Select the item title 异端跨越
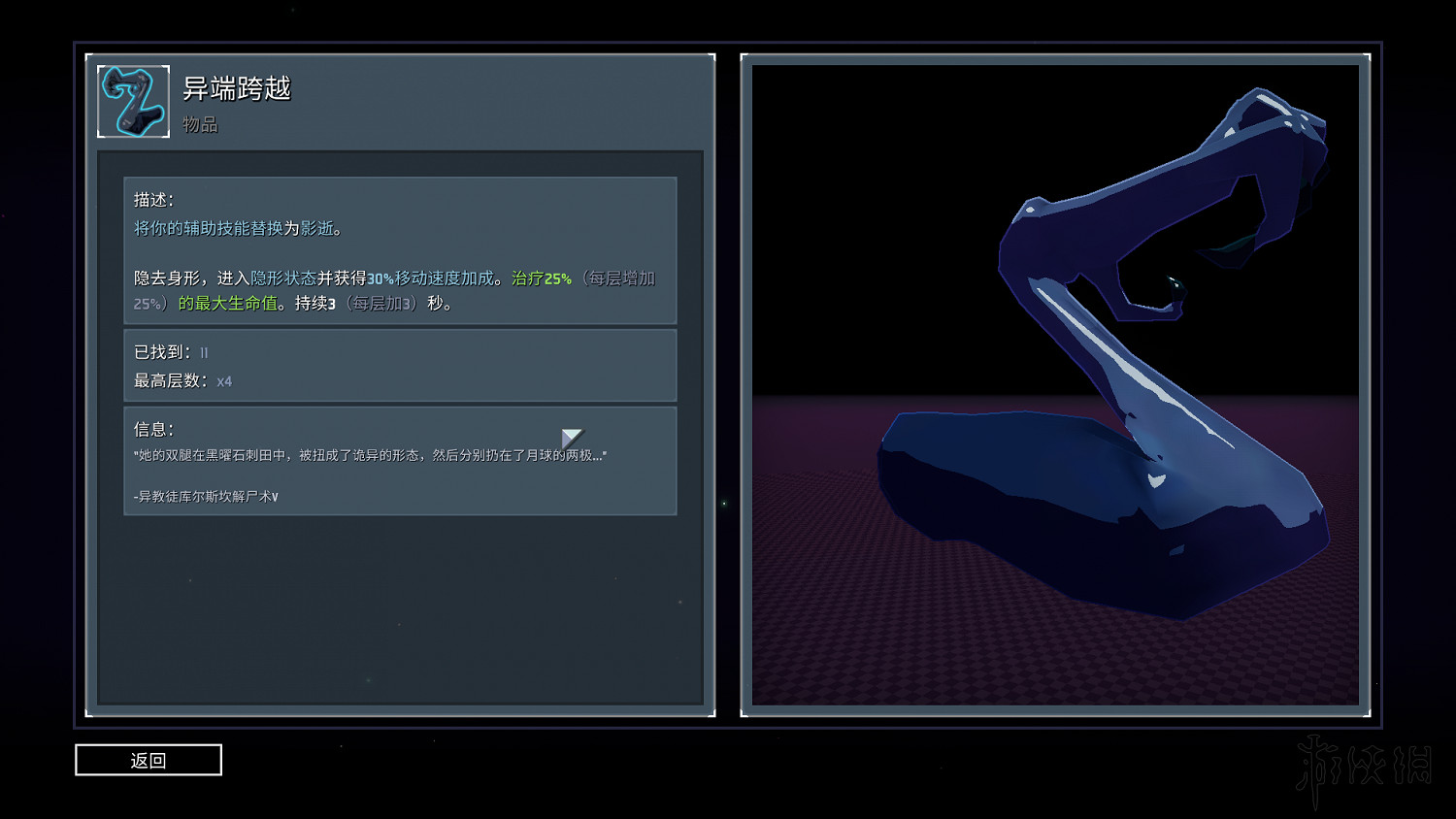 (237, 89)
